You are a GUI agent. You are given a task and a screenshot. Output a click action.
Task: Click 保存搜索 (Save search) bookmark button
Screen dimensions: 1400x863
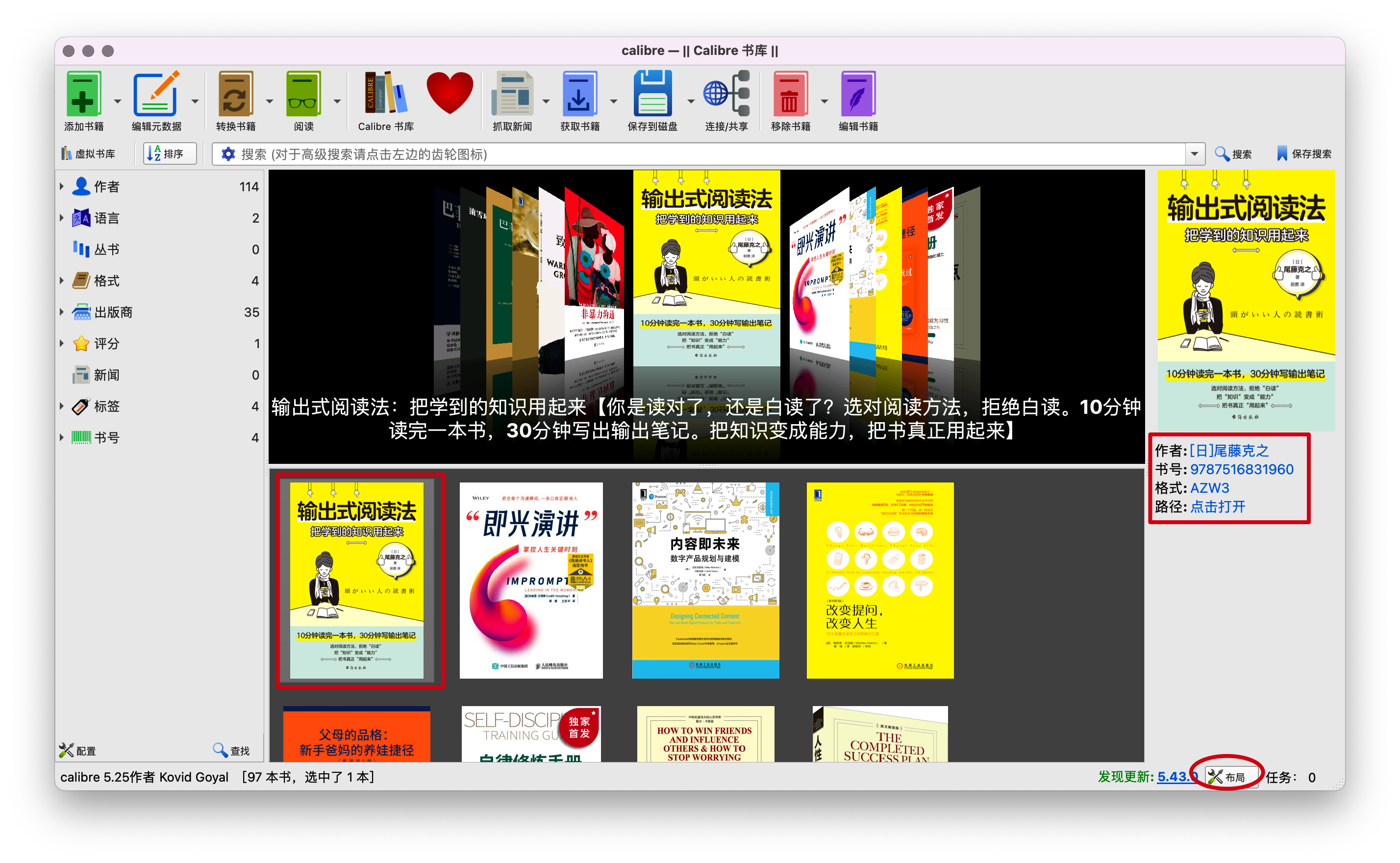point(1304,154)
